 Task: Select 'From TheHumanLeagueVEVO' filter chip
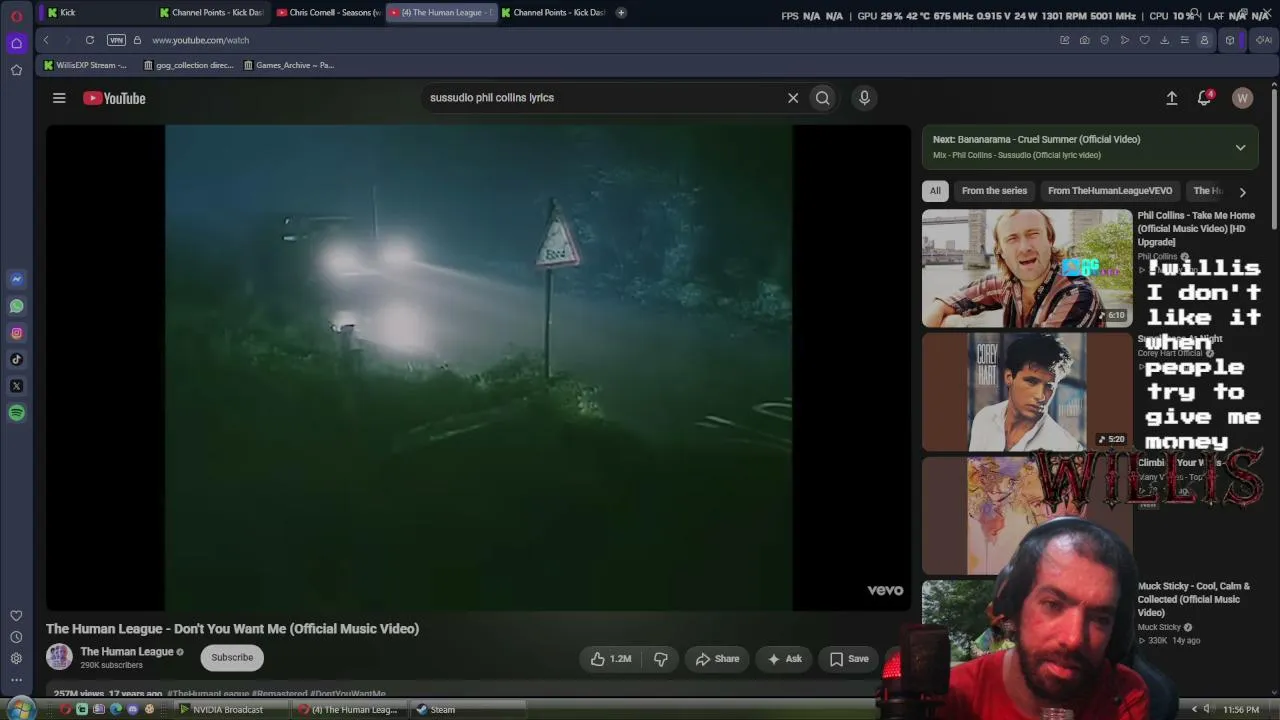click(1110, 191)
